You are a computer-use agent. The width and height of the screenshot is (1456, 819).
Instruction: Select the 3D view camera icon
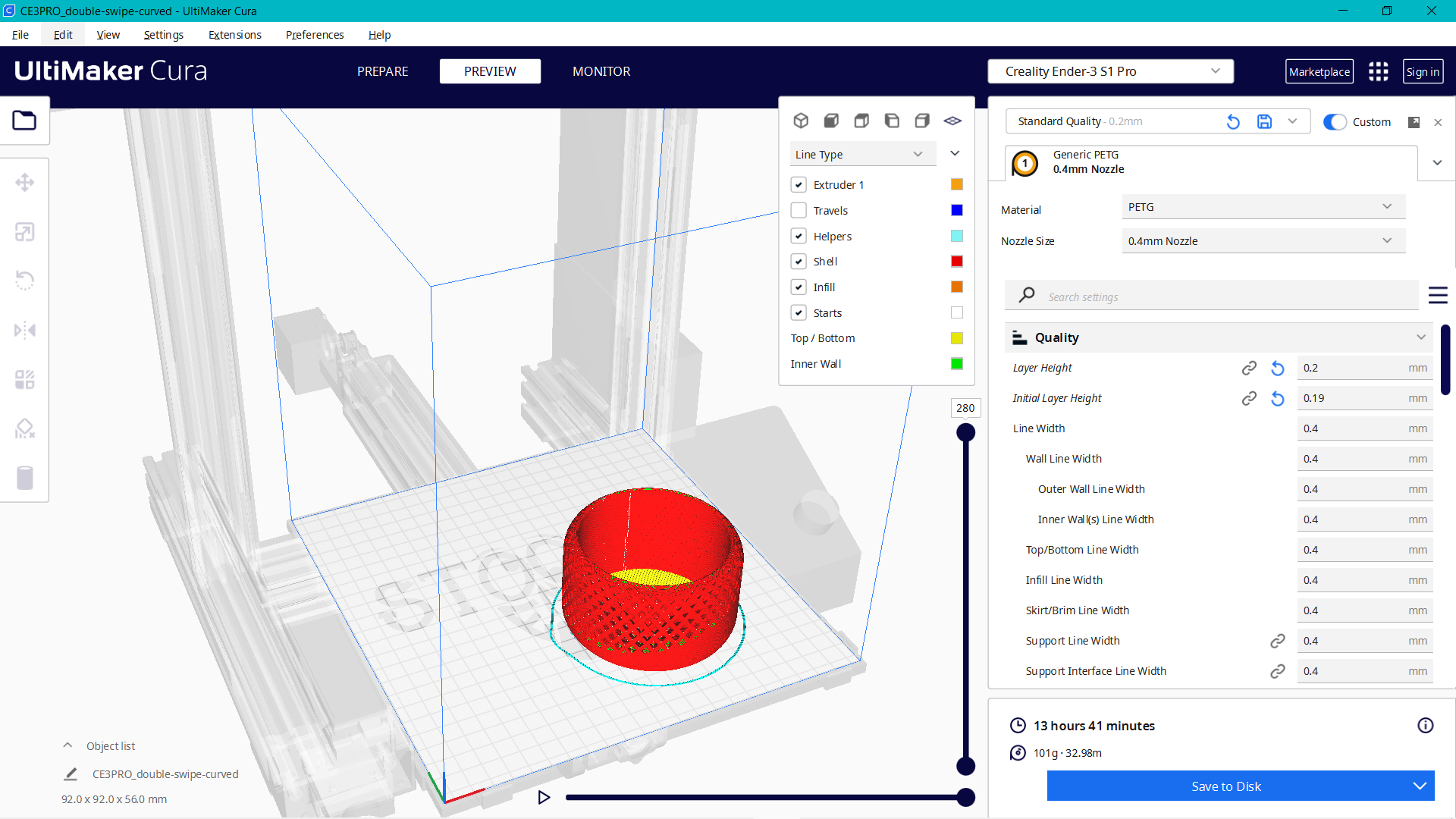(x=801, y=121)
